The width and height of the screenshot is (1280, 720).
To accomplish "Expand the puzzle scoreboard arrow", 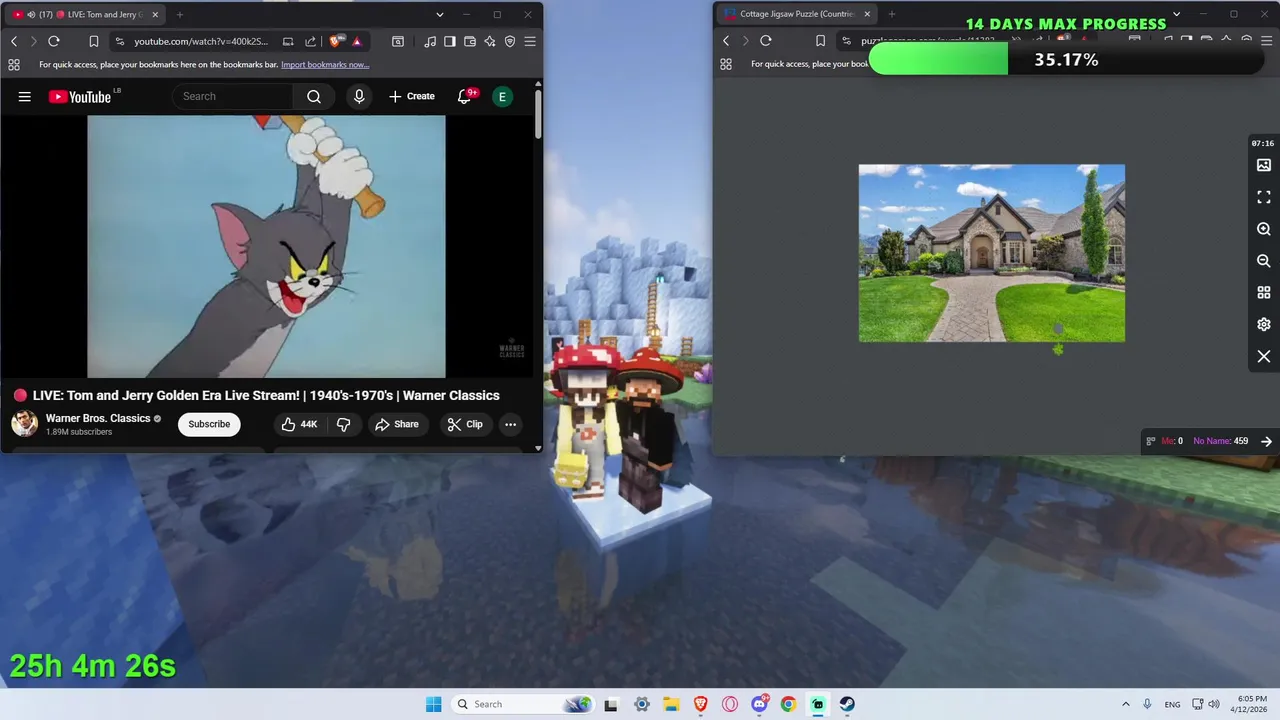I will [1266, 441].
